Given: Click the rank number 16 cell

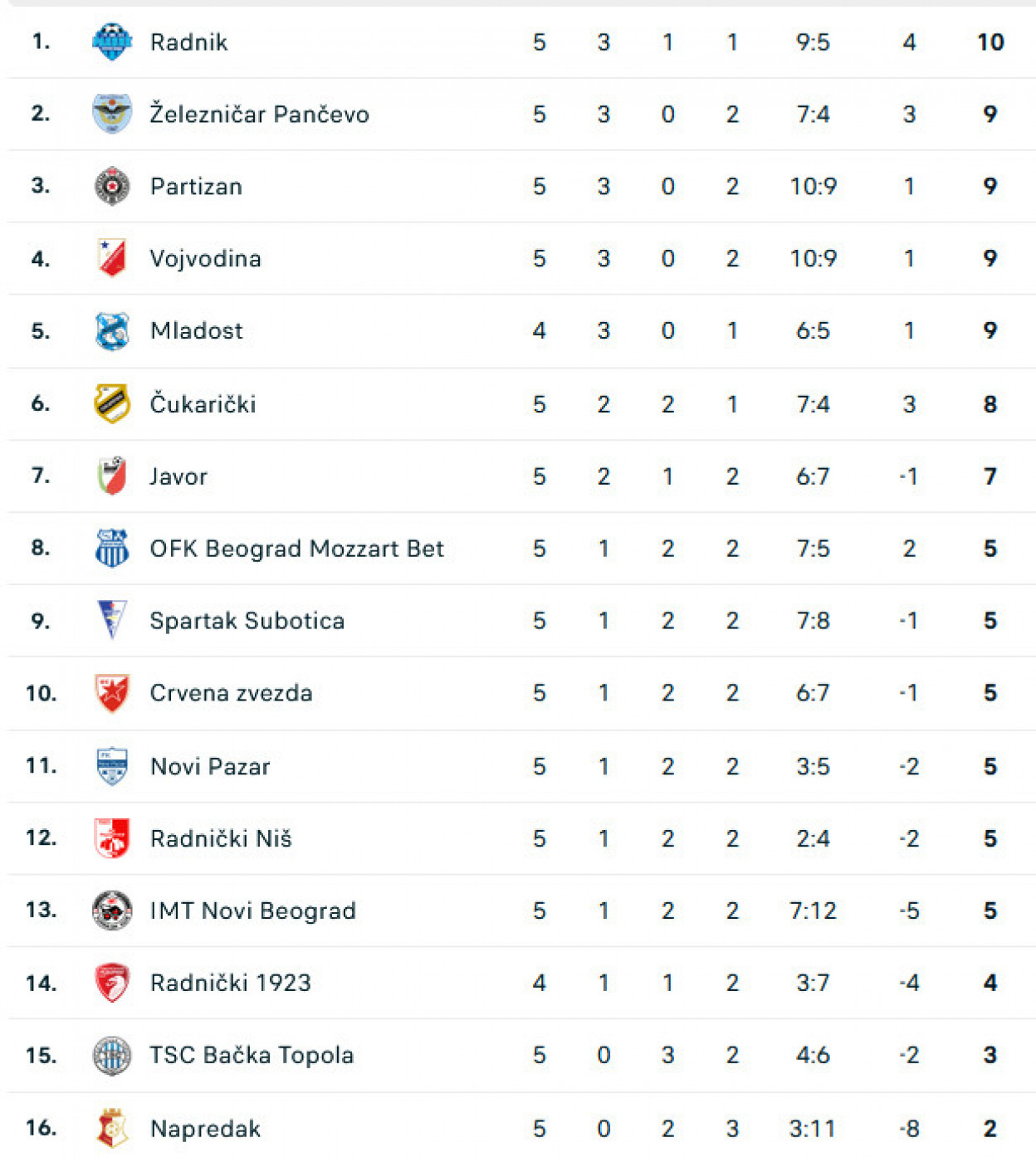Looking at the screenshot, I should 41,1128.
